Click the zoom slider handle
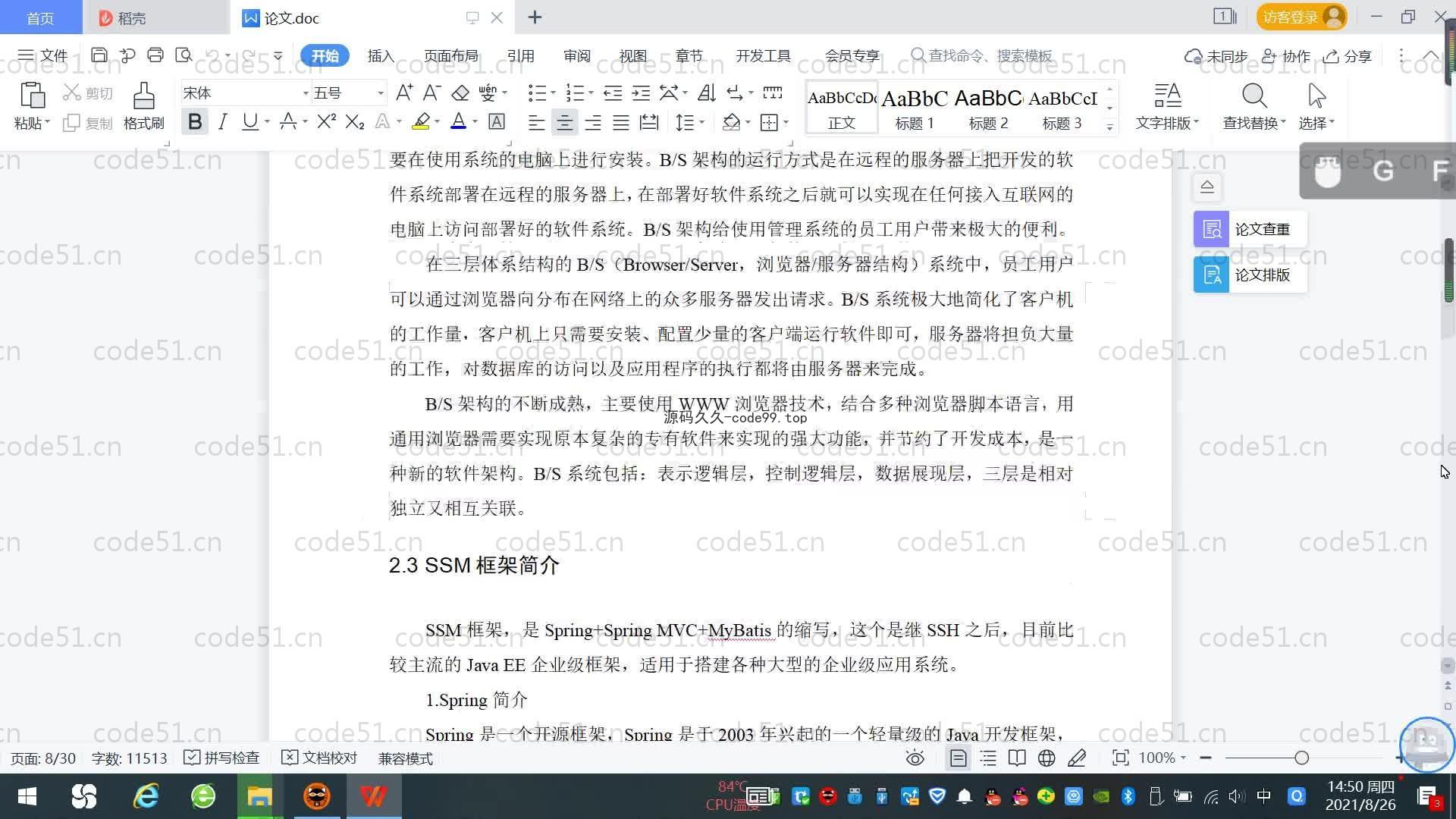This screenshot has width=1456, height=819. coord(1301,758)
